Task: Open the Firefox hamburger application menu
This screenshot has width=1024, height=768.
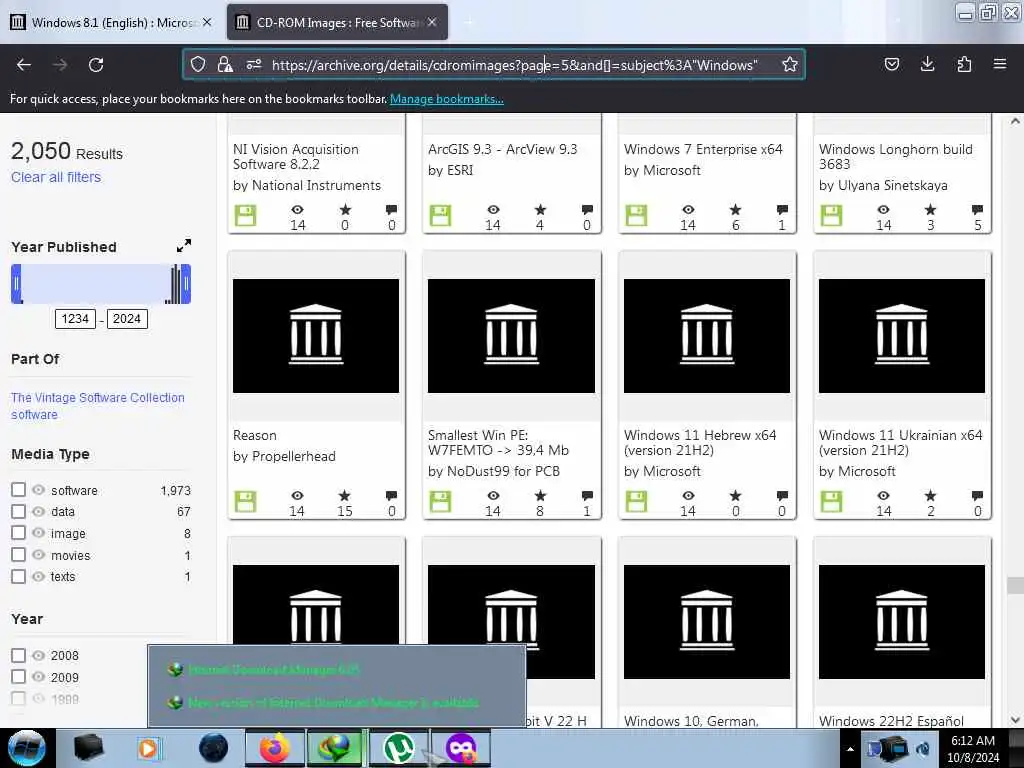Action: 1000,64
